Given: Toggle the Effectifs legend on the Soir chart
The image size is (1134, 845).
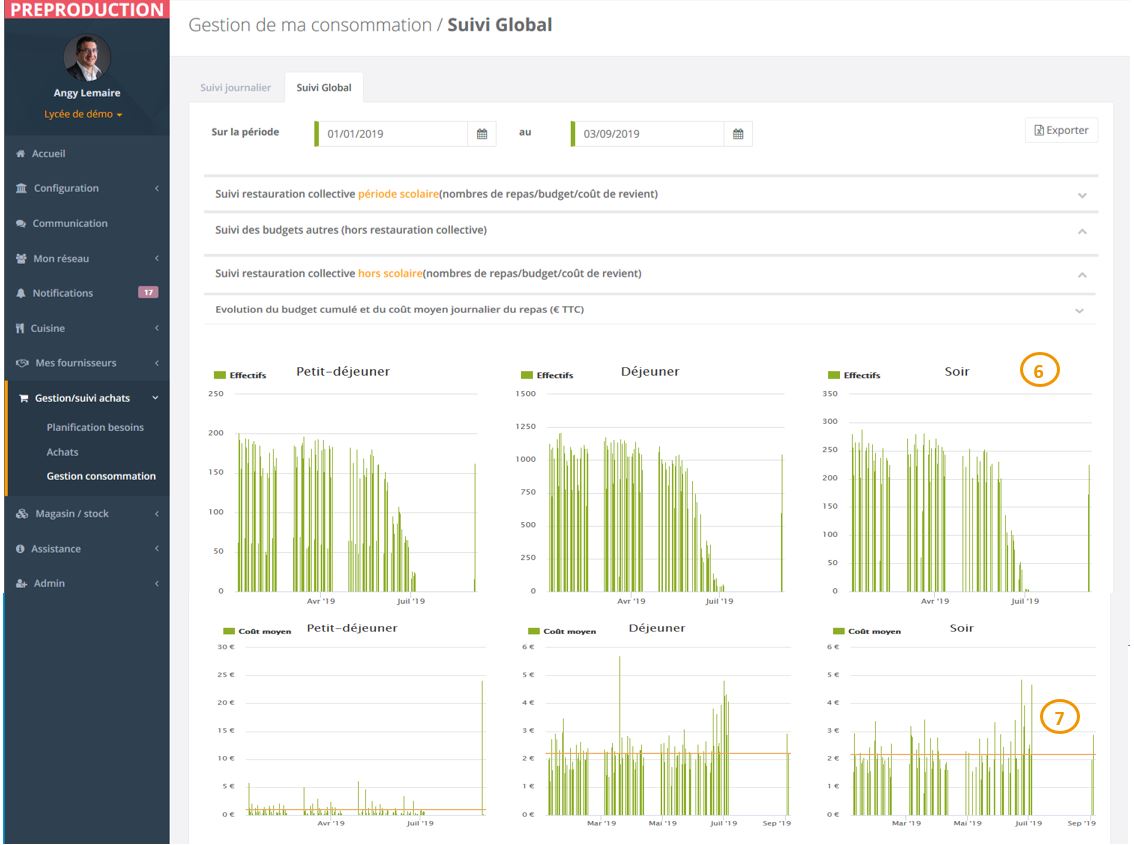Looking at the screenshot, I should pos(854,375).
